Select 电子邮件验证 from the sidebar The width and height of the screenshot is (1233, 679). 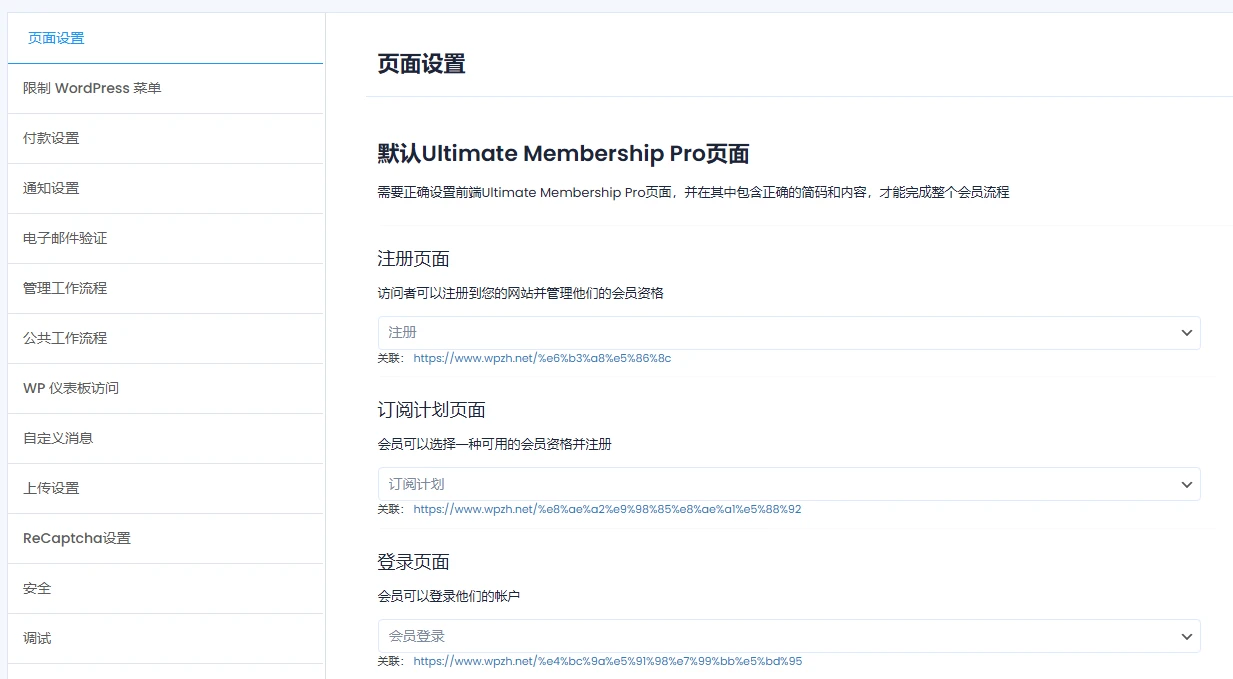[64, 238]
